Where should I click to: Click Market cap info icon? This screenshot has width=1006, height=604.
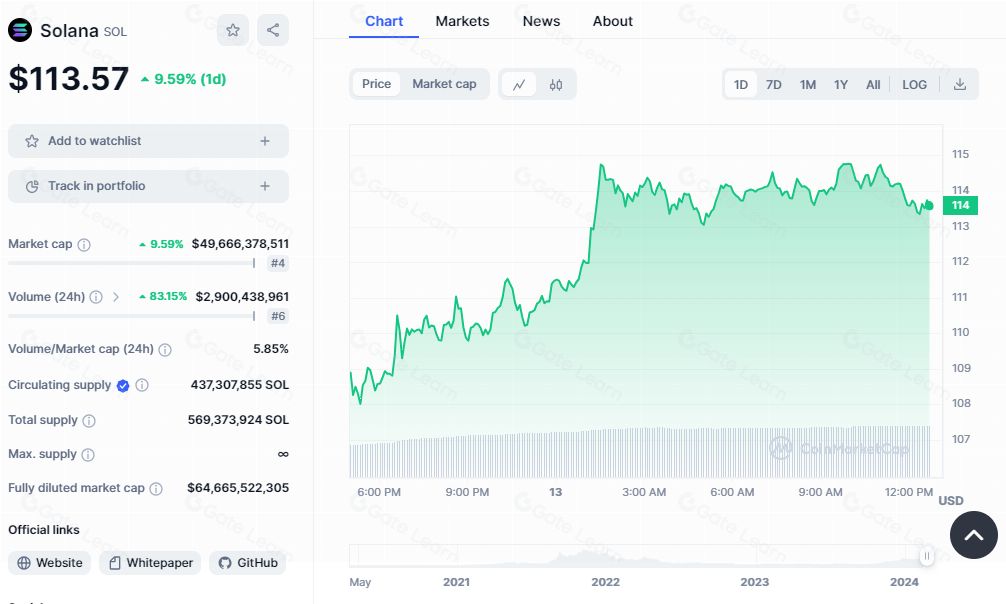click(x=84, y=244)
